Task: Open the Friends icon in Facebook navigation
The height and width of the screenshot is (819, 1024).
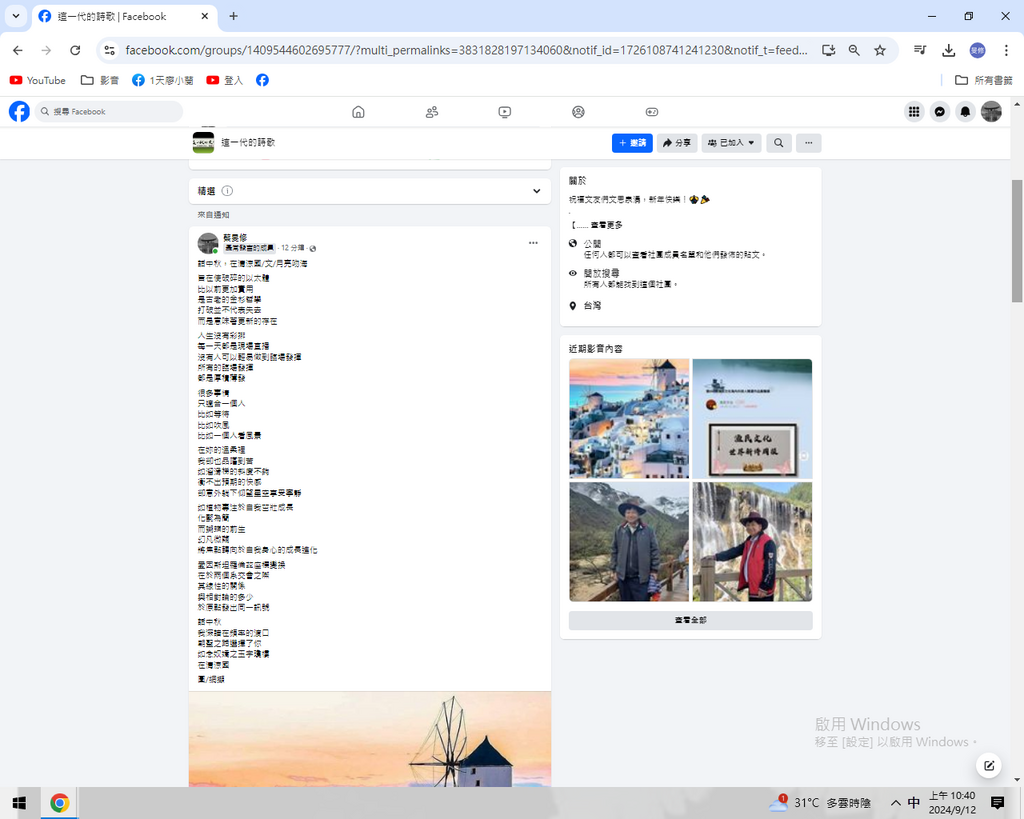Action: [x=432, y=112]
